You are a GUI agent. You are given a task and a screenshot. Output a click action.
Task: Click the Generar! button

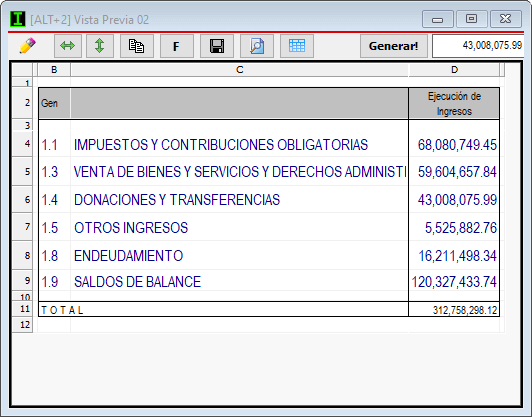(x=394, y=46)
